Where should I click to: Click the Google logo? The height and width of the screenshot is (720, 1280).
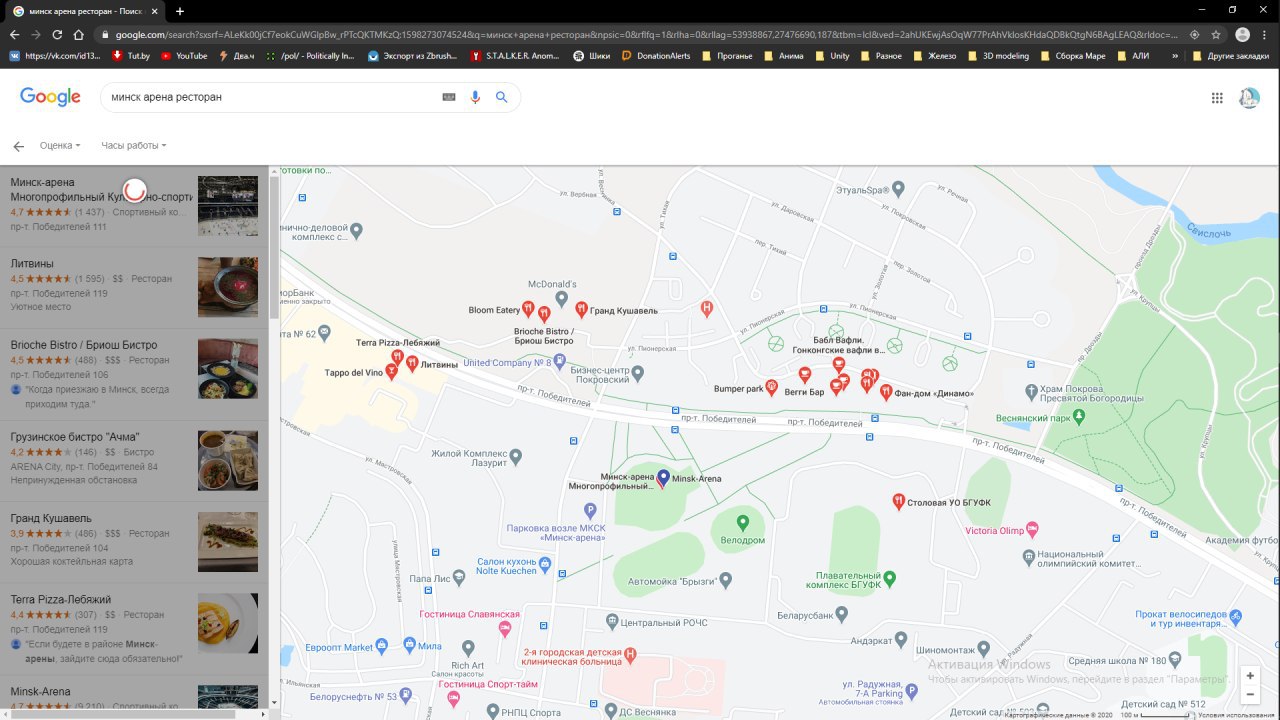(50, 97)
